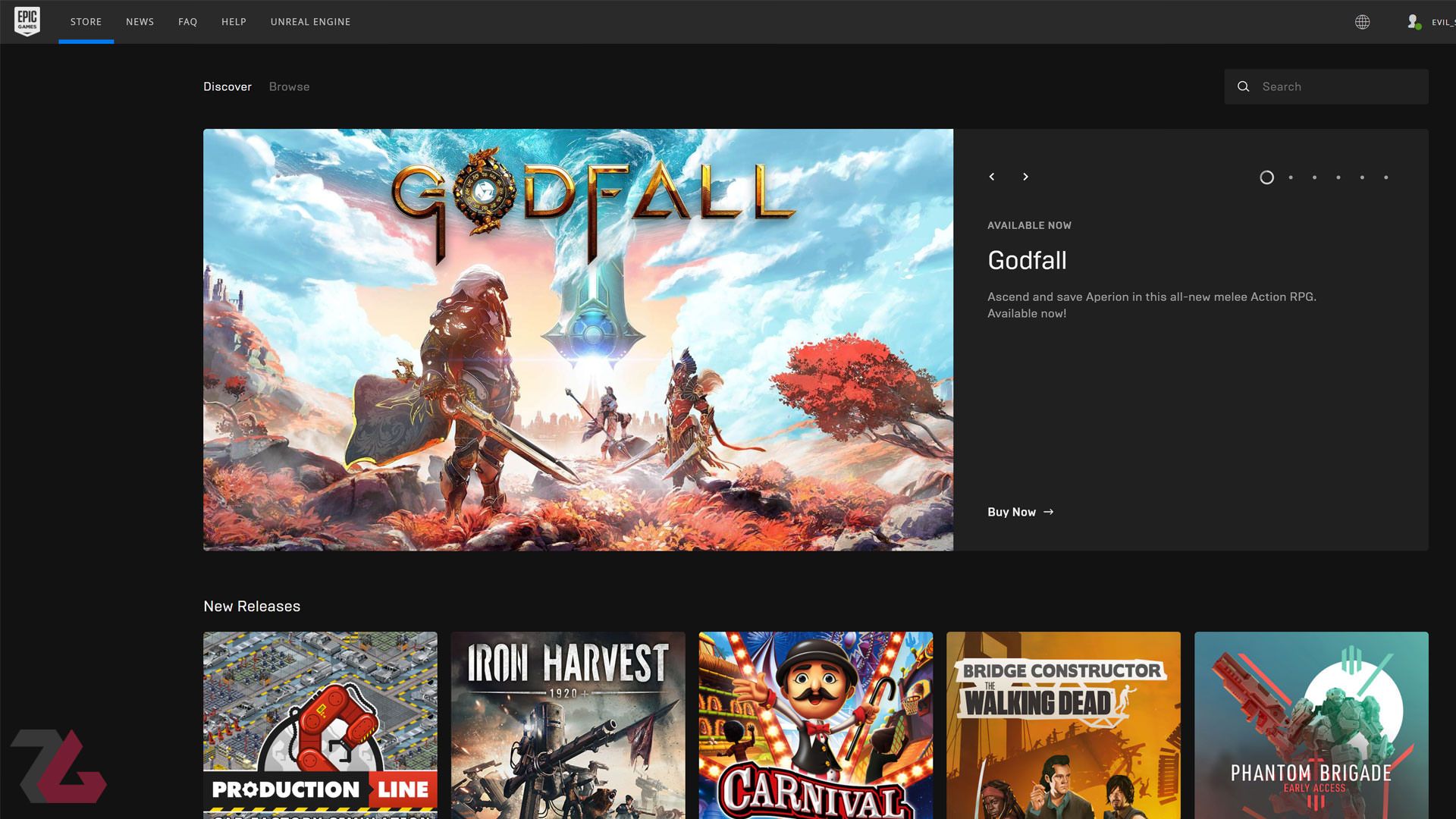This screenshot has height=819, width=1456.
Task: Click the Epic Games logo icon
Action: point(27,21)
